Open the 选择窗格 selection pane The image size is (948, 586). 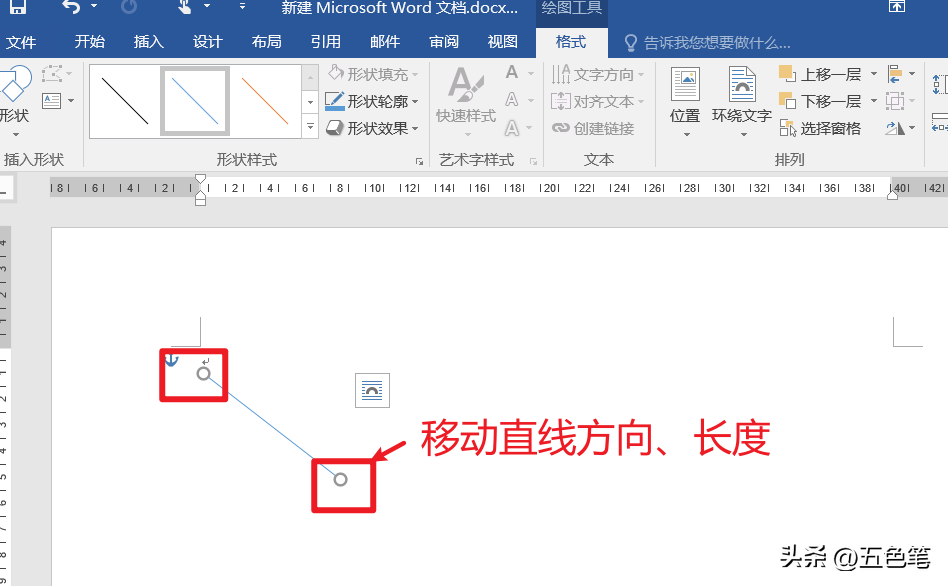tap(820, 128)
